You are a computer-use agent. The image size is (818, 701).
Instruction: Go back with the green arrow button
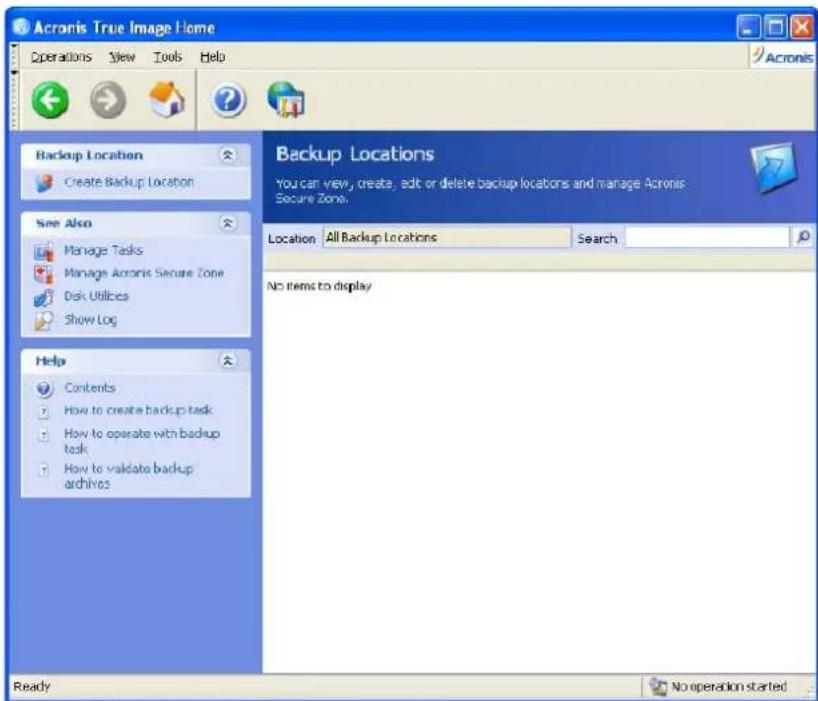50,100
